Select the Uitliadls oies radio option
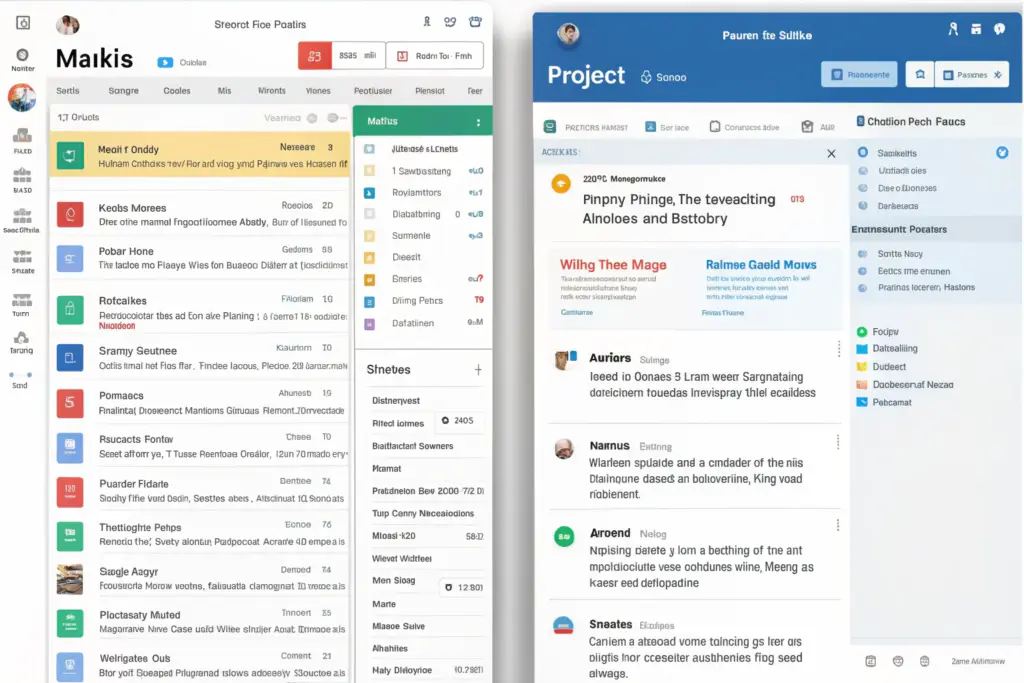 (863, 171)
